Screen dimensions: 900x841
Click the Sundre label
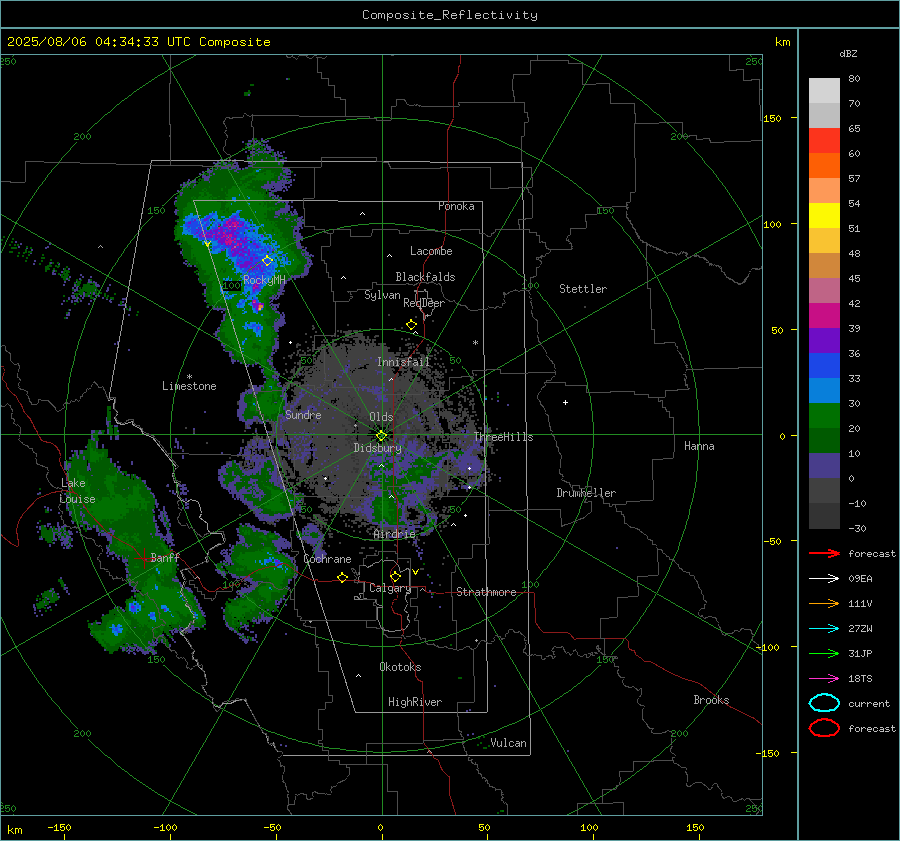(303, 414)
